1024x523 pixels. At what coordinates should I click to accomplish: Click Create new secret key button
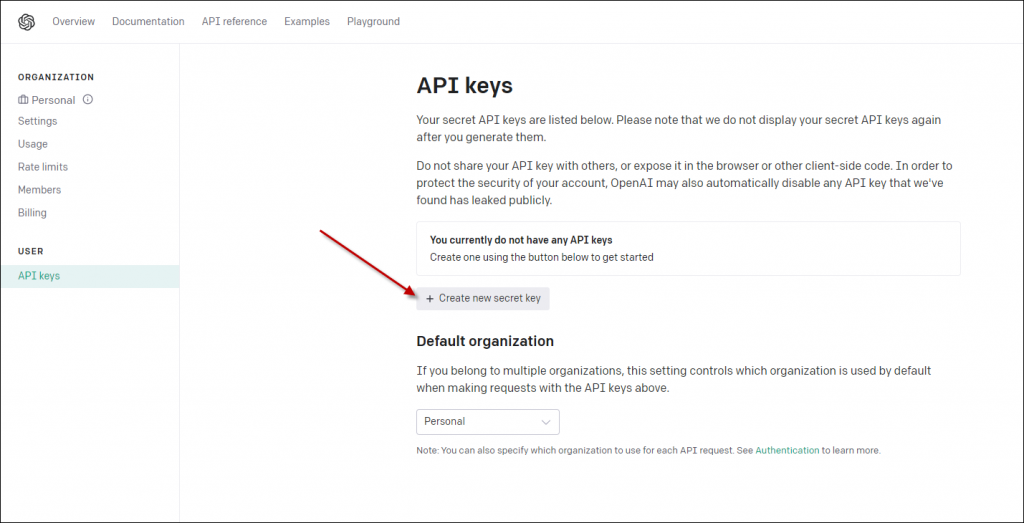(483, 298)
